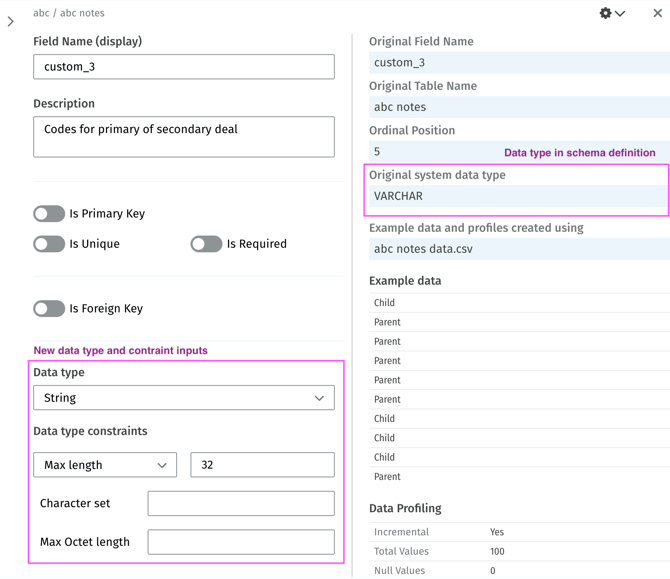This screenshot has height=579, width=670.
Task: Open the settings gear menu
Action: point(605,13)
